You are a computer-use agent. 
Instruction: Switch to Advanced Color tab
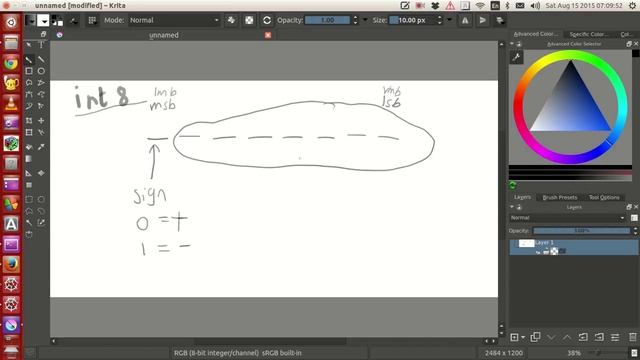coord(536,34)
